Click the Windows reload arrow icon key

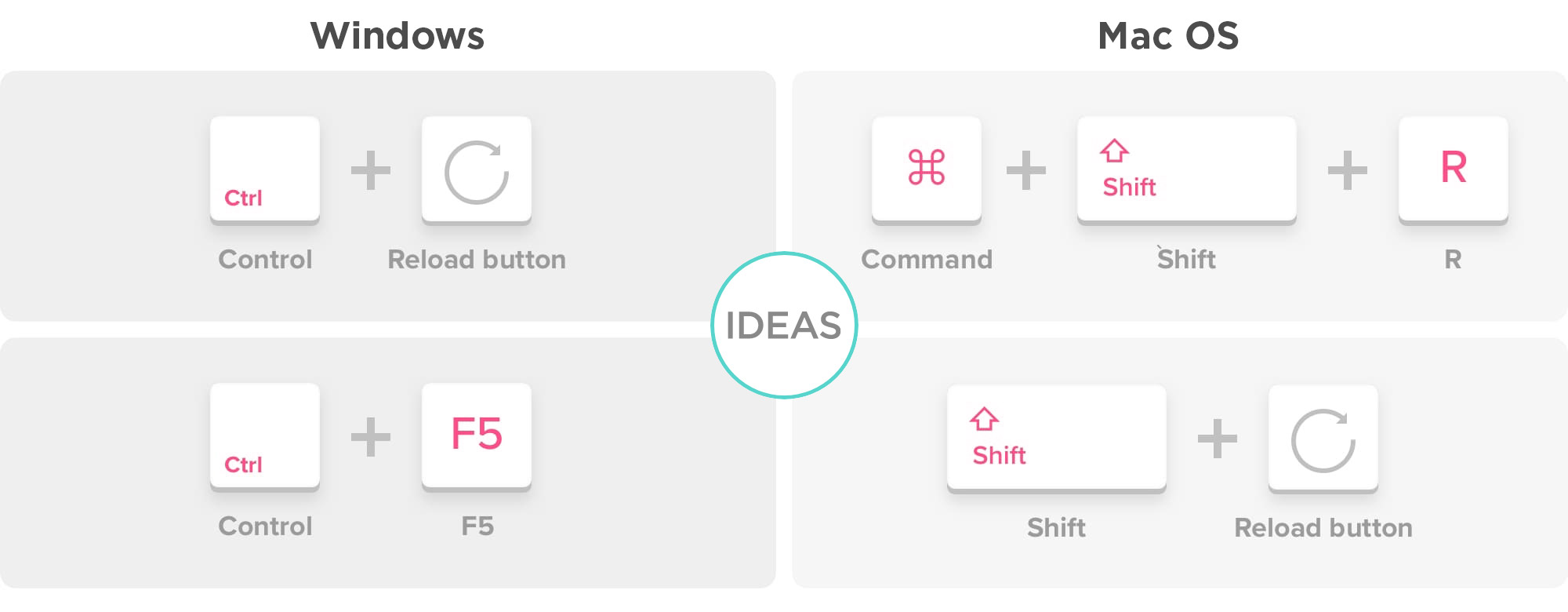click(x=477, y=170)
